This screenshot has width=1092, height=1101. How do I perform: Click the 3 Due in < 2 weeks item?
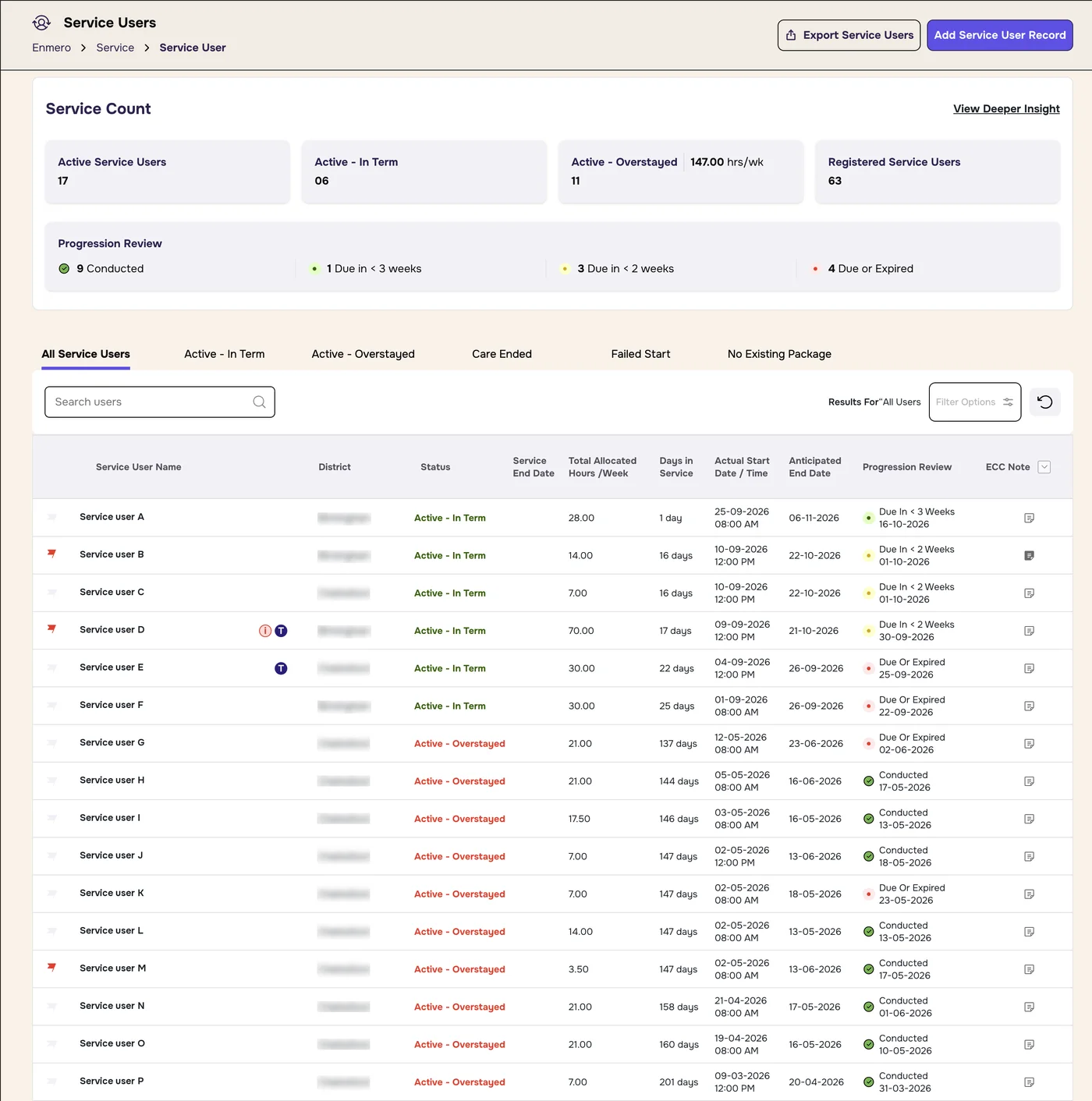617,269
